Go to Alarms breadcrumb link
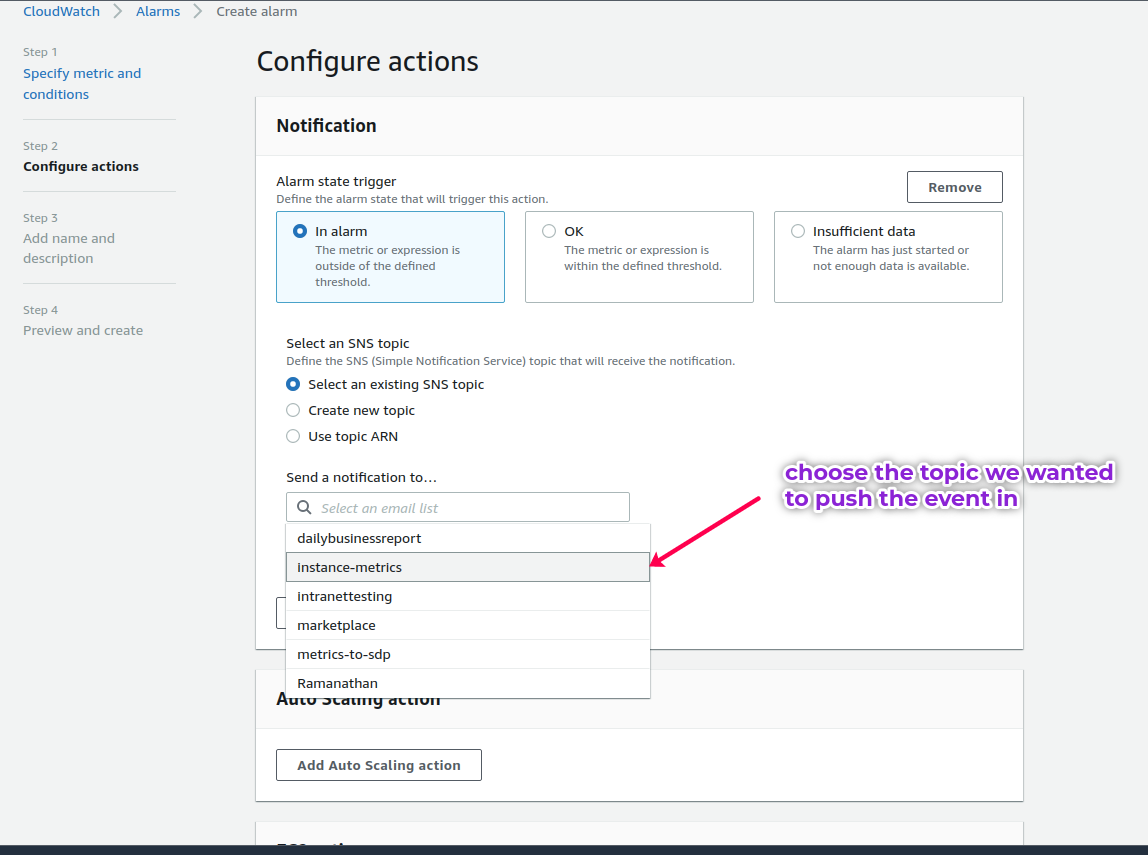1148x855 pixels. [x=158, y=12]
